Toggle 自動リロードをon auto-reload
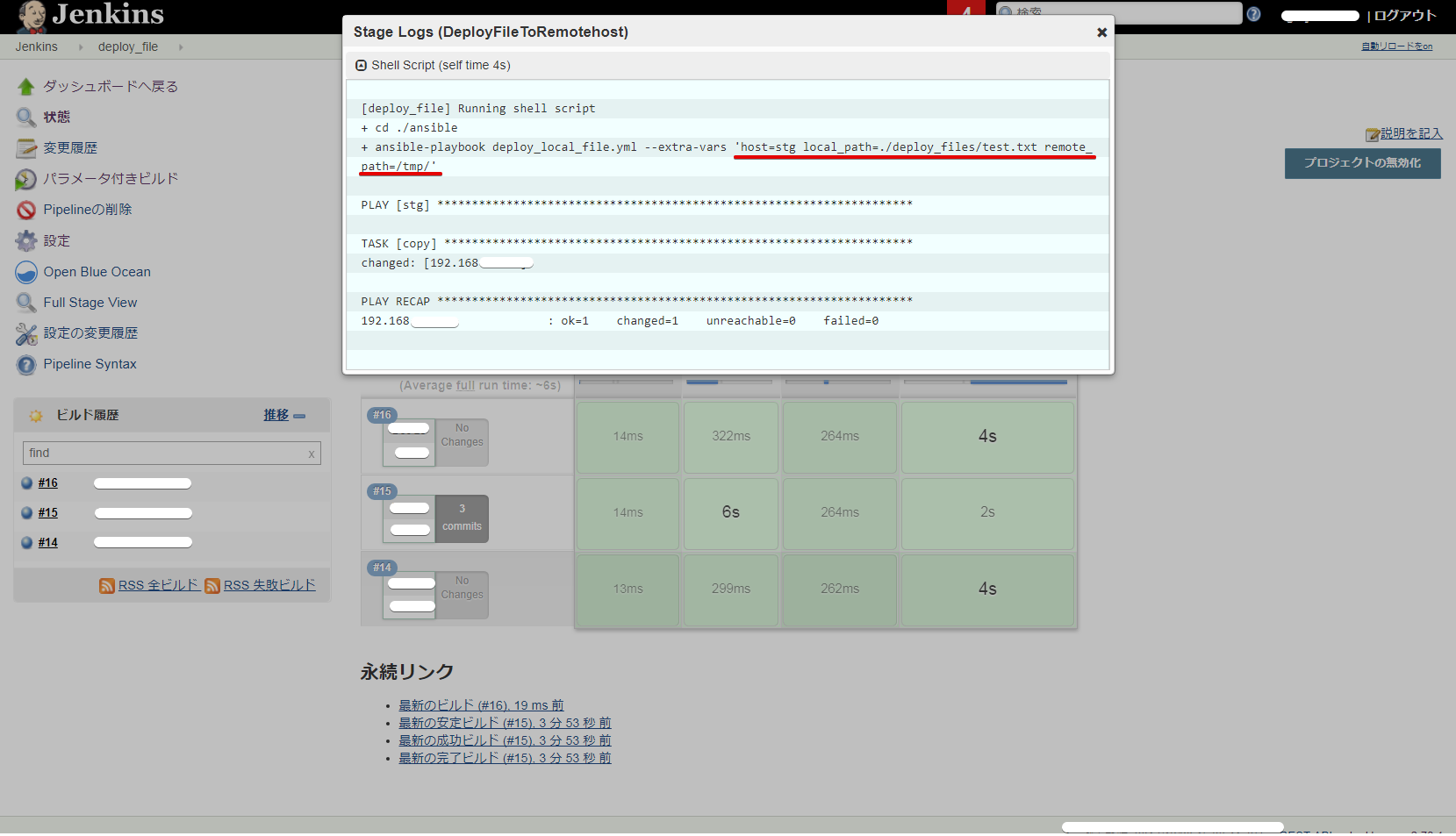 coord(1395,46)
